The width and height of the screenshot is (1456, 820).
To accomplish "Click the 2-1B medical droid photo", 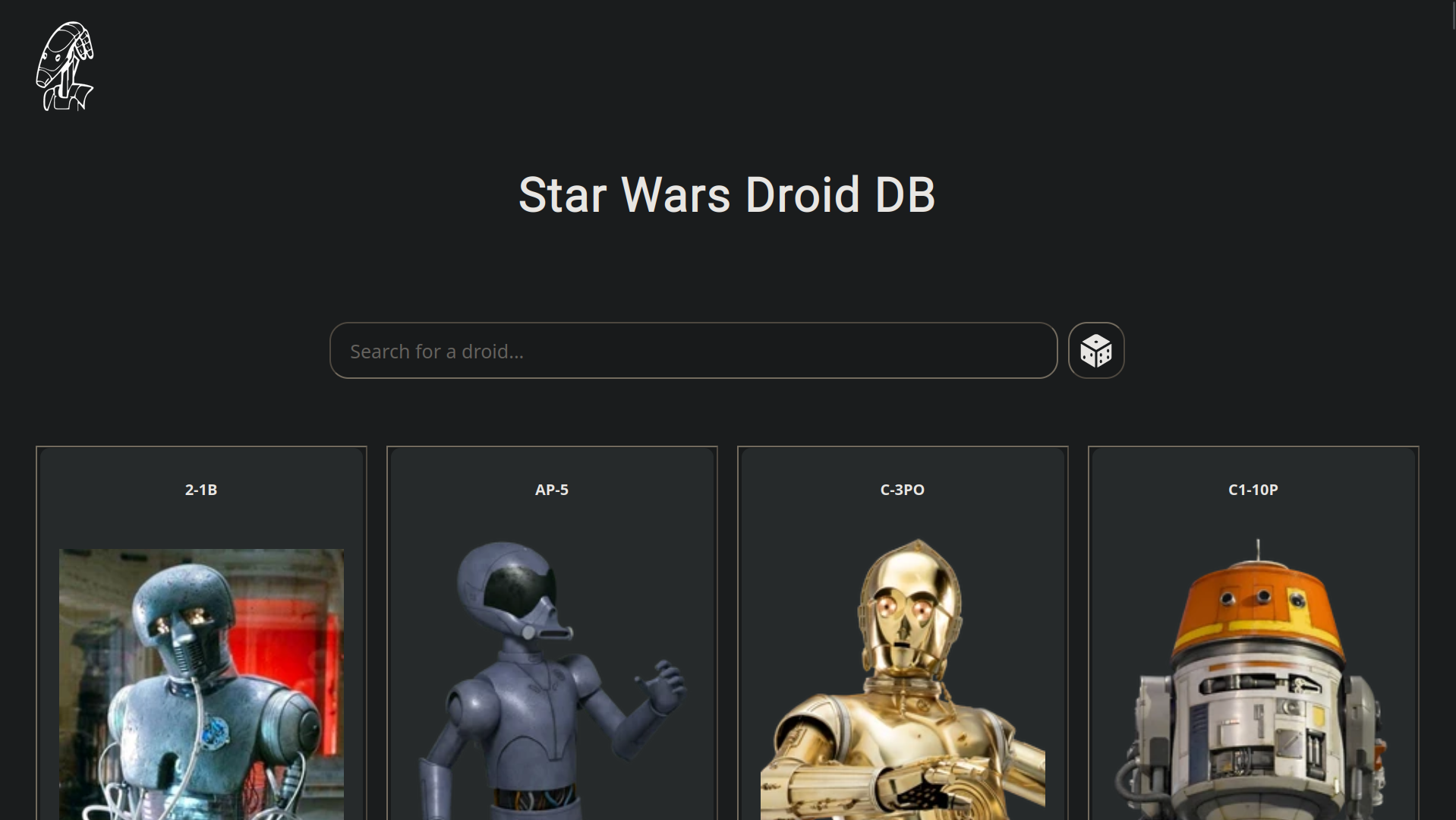I will pyautogui.click(x=201, y=683).
